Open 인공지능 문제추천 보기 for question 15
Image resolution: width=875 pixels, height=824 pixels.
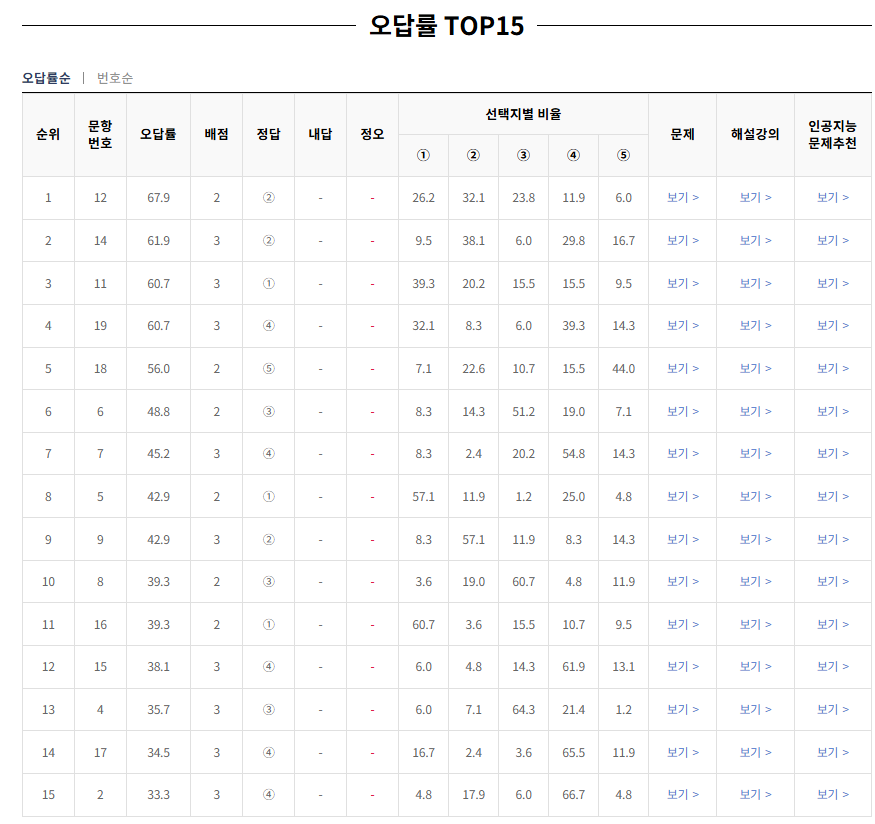pos(833,666)
